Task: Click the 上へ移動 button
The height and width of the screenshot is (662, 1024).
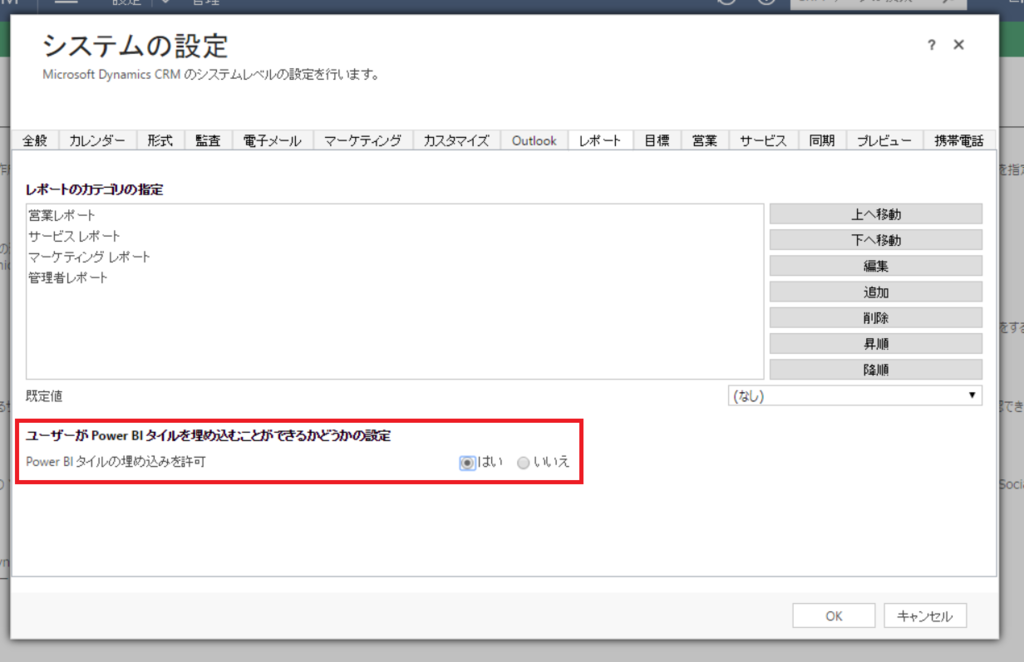Action: [876, 214]
